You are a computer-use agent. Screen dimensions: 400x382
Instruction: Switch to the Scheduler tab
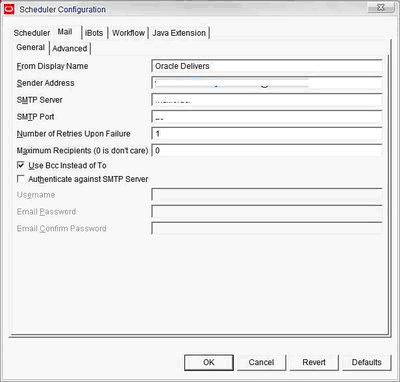pos(32,33)
